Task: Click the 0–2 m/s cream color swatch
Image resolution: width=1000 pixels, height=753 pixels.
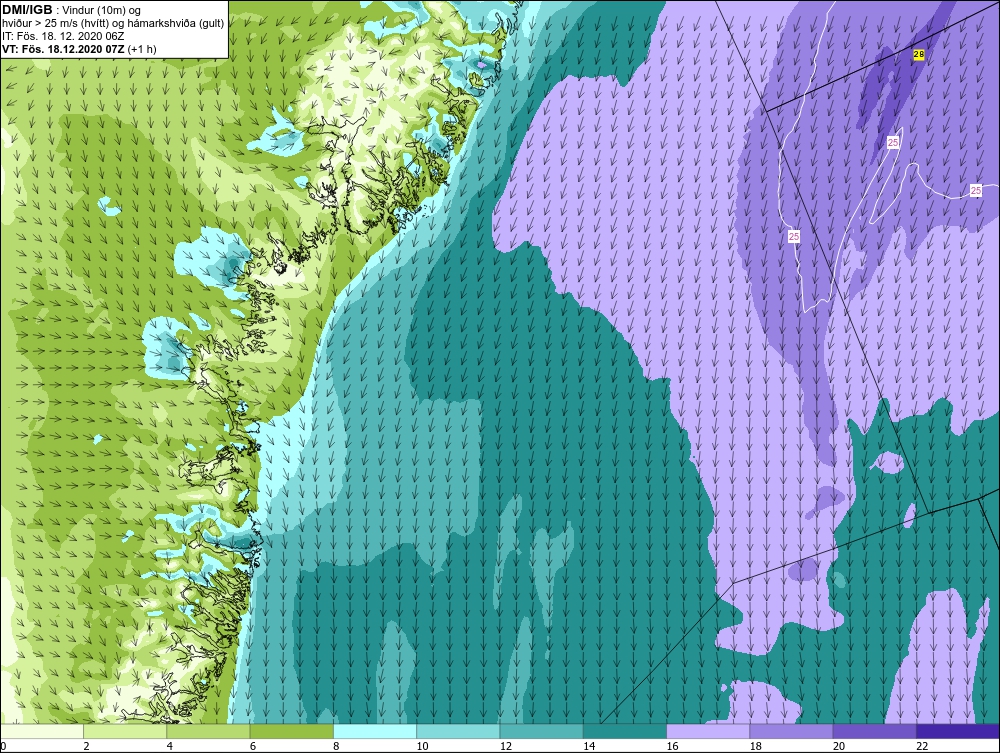Action: coord(41,731)
